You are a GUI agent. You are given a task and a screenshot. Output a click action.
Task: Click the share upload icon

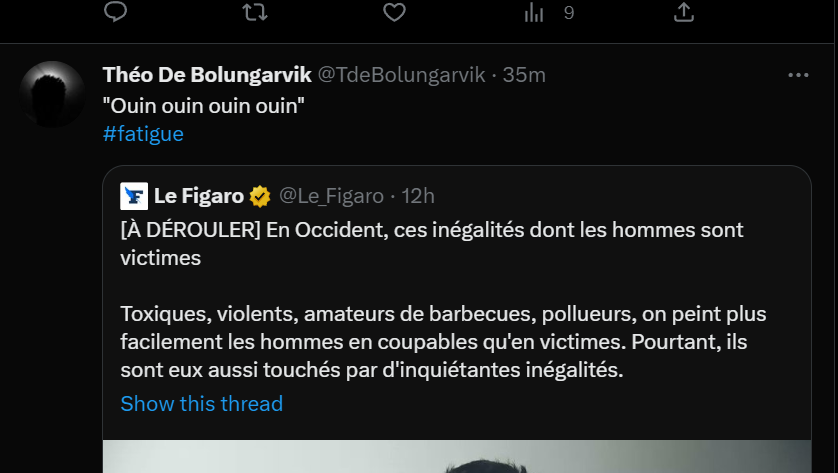[x=684, y=12]
